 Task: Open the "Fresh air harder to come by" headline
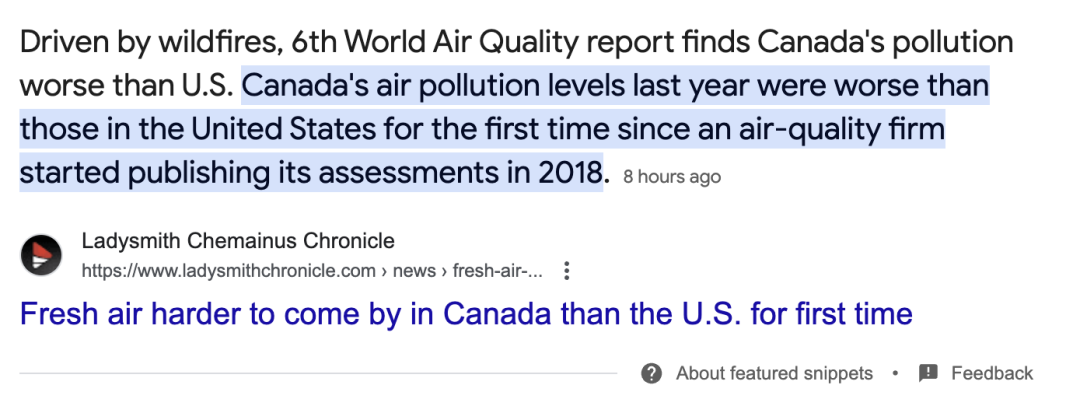(466, 315)
